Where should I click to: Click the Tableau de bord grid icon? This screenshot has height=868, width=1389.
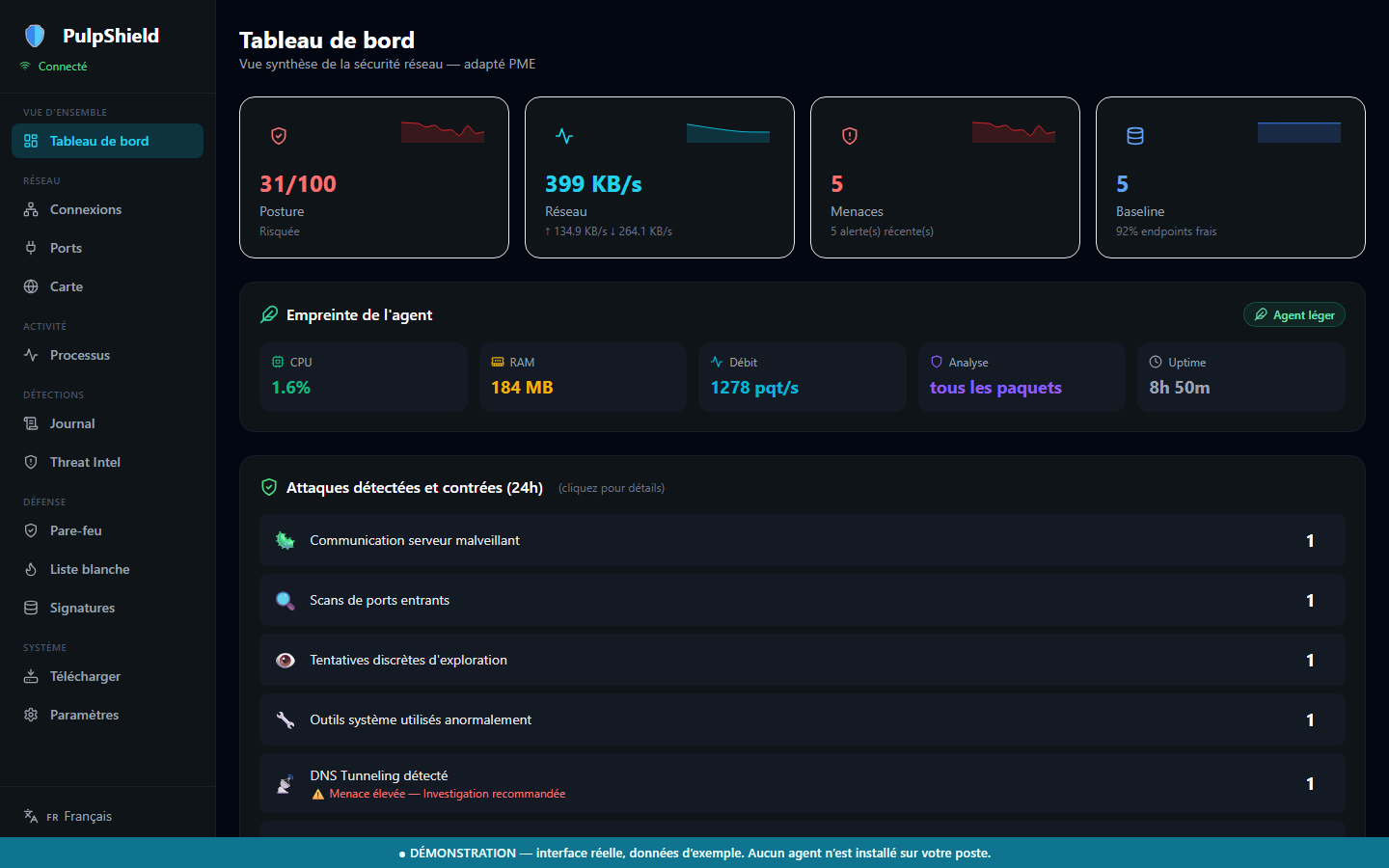tap(31, 141)
